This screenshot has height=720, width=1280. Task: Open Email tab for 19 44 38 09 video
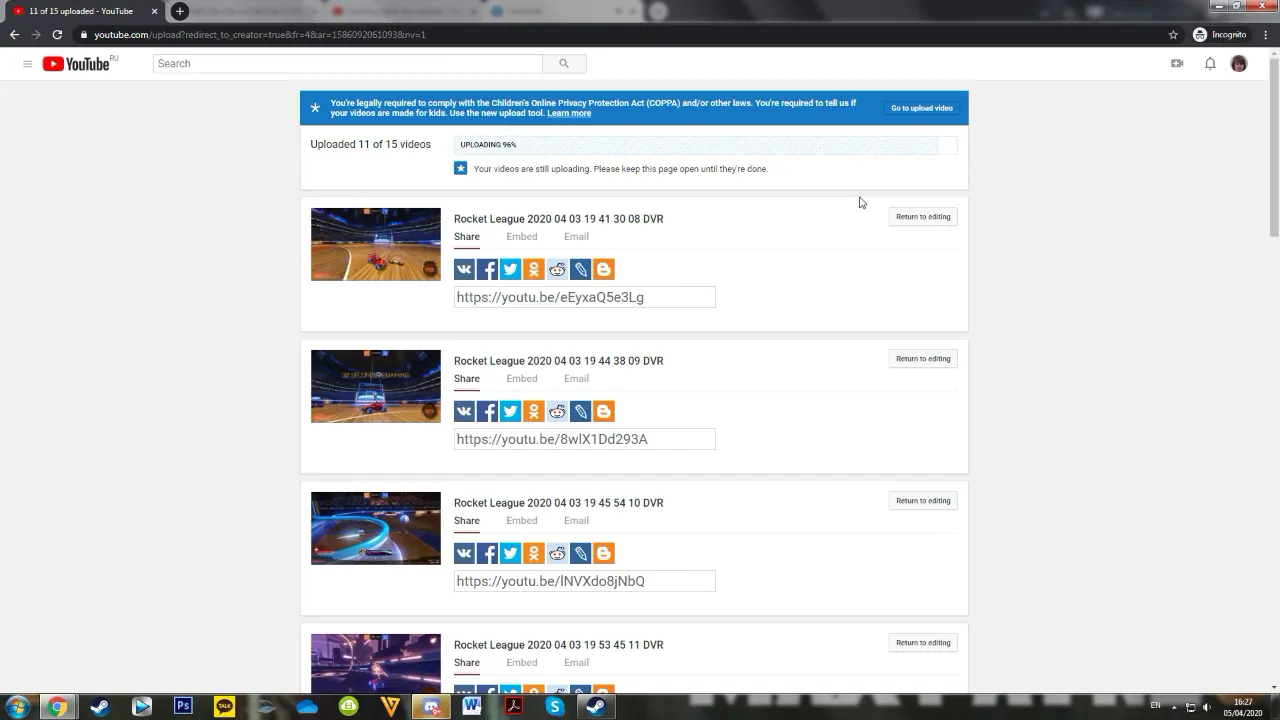pyautogui.click(x=576, y=379)
